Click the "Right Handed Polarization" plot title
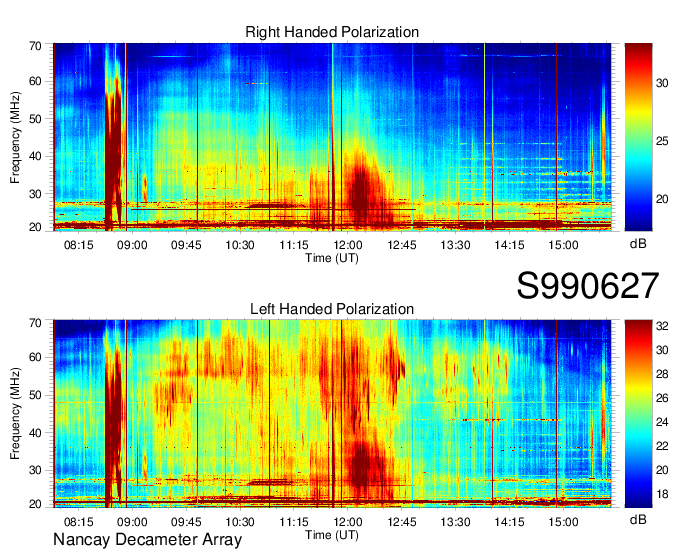This screenshot has height=552, width=680. click(x=332, y=32)
